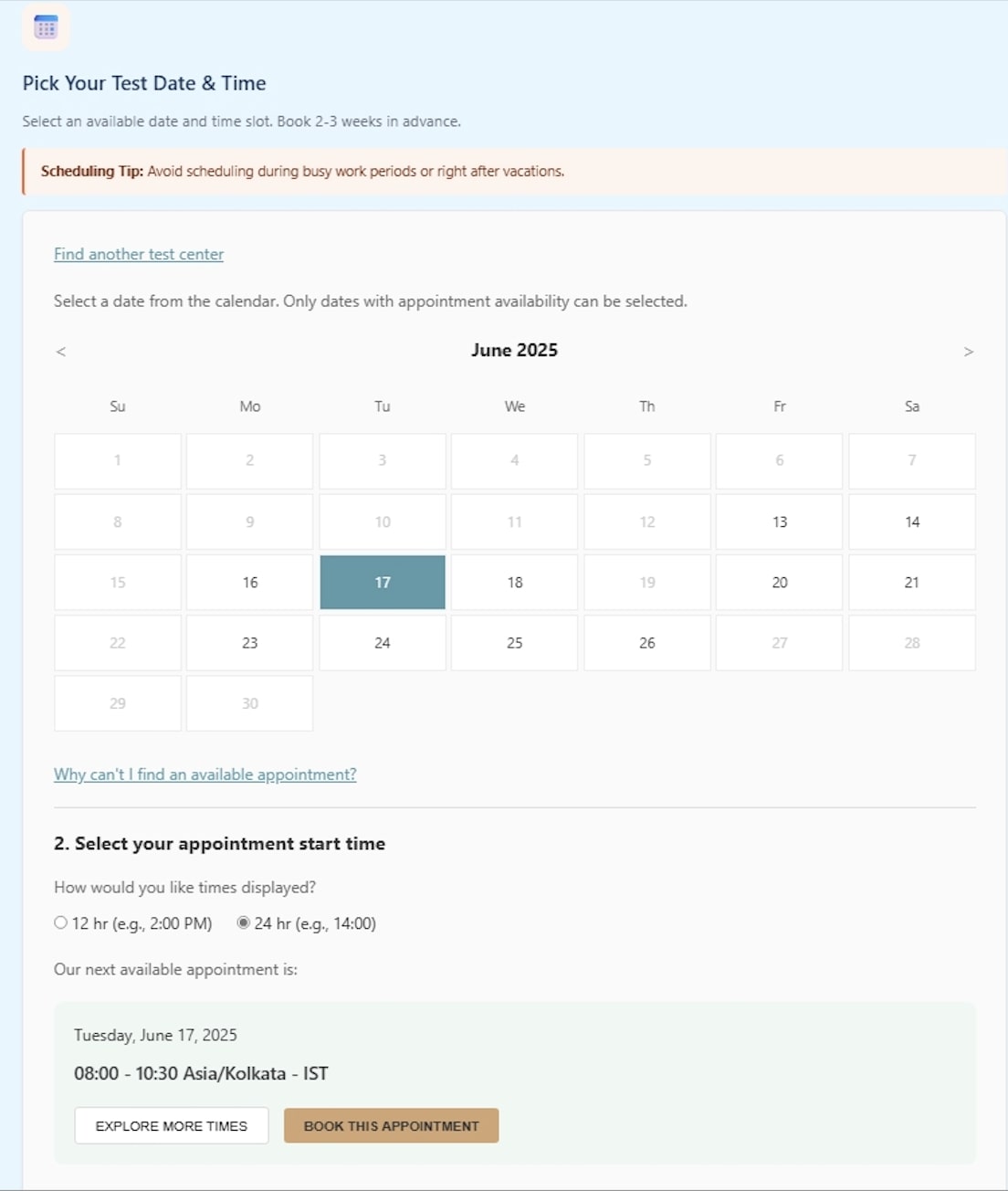
Task: Click Why can't I find an available appointment
Action: 205,774
